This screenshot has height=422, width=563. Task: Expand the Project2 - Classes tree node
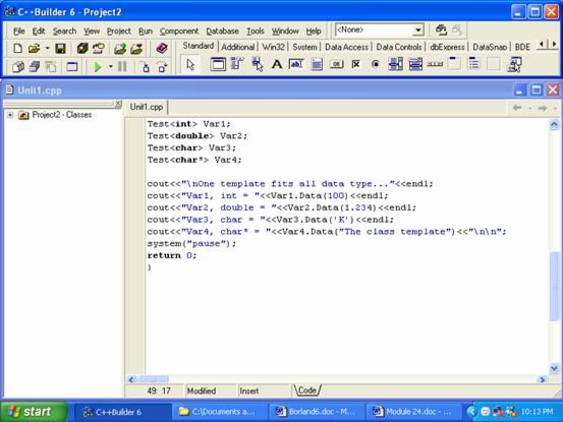(x=10, y=115)
